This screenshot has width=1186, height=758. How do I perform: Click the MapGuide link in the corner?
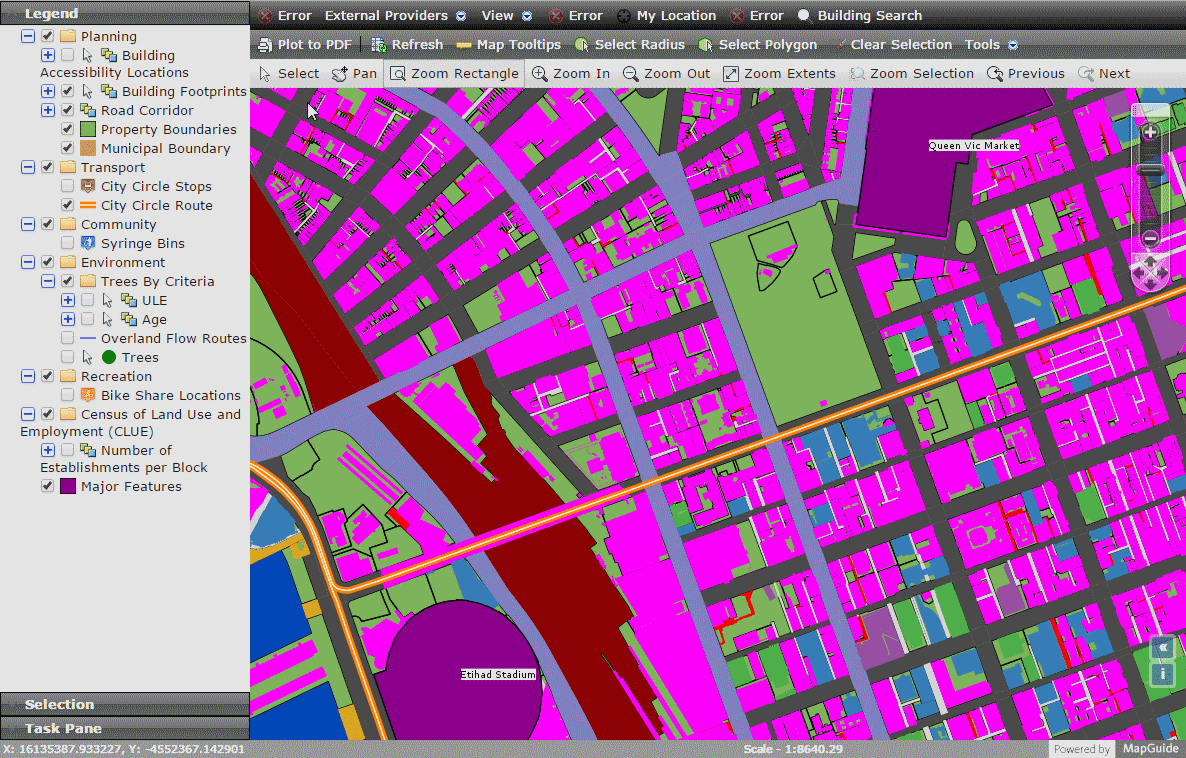pos(1149,748)
